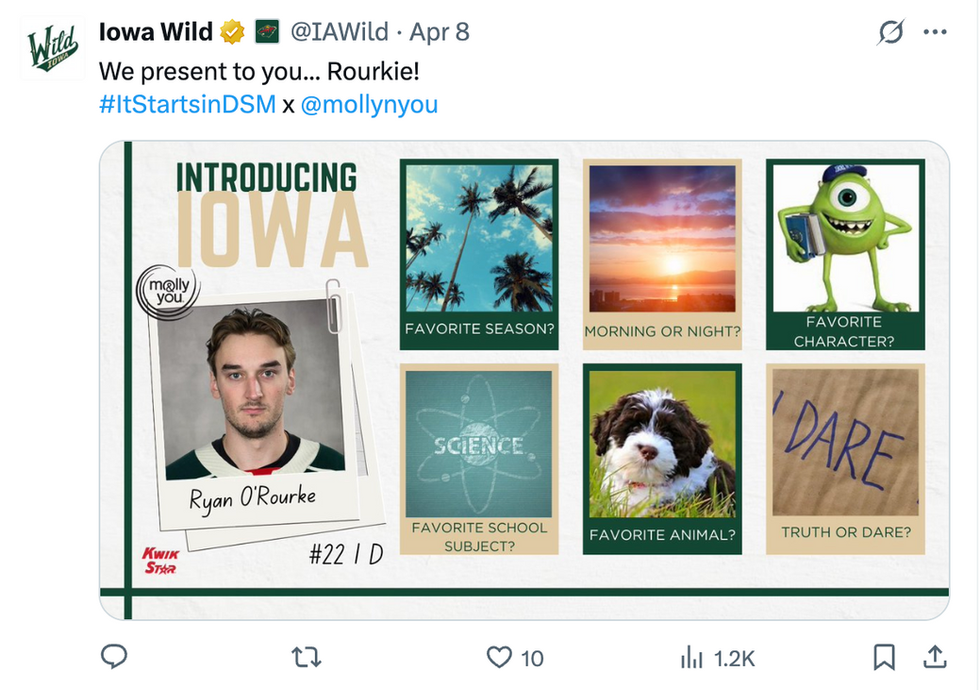Open the @mollynyou mention link
The width and height of the screenshot is (980, 690).
[x=369, y=104]
